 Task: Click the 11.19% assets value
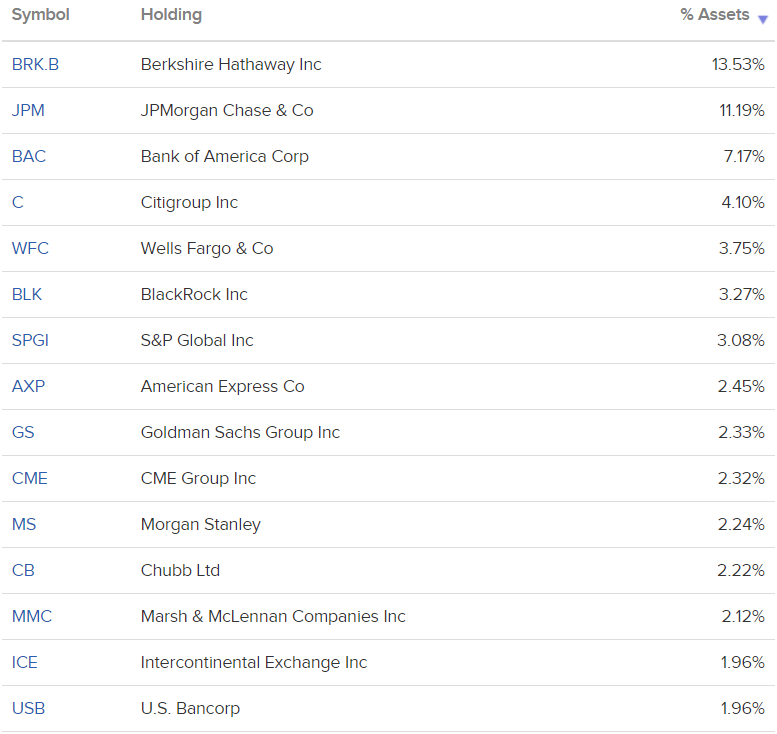tap(742, 110)
